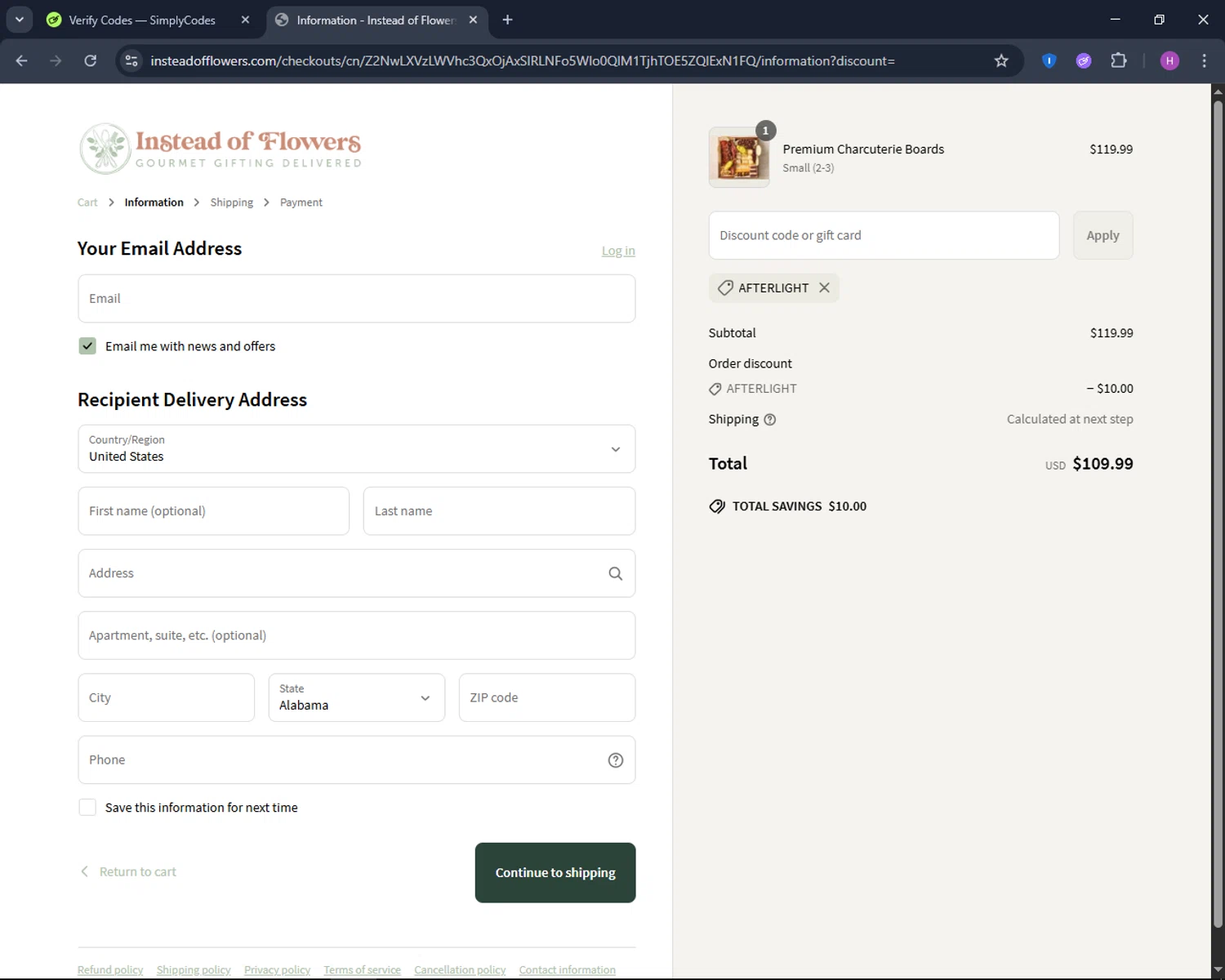This screenshot has width=1225, height=980.
Task: Click the Discount code or gift card field
Action: 884,235
